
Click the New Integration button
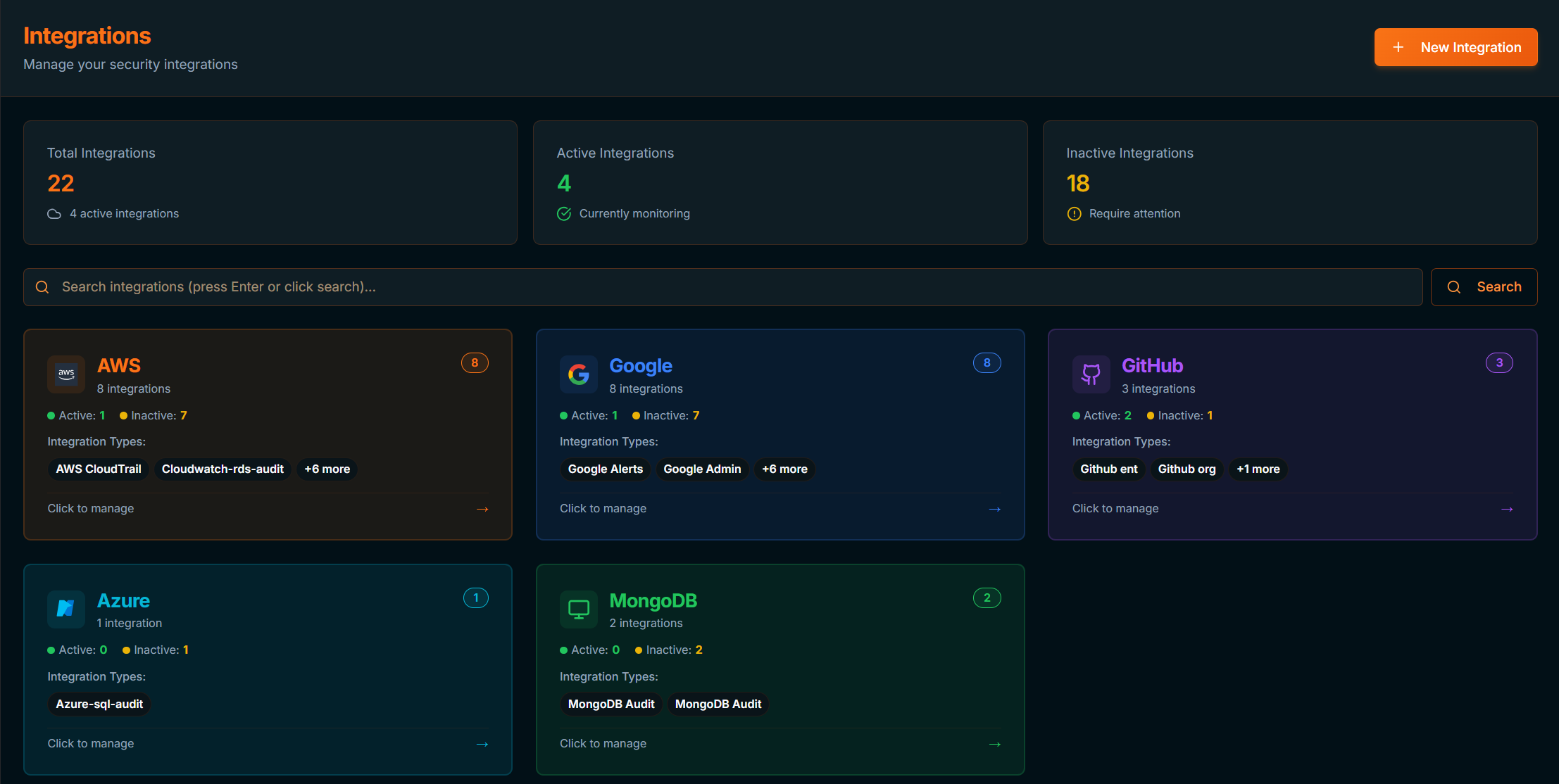(1455, 47)
